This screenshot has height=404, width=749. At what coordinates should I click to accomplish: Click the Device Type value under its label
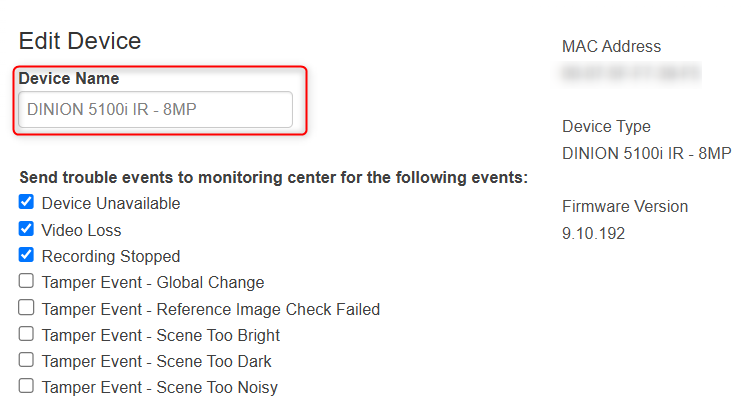point(646,153)
